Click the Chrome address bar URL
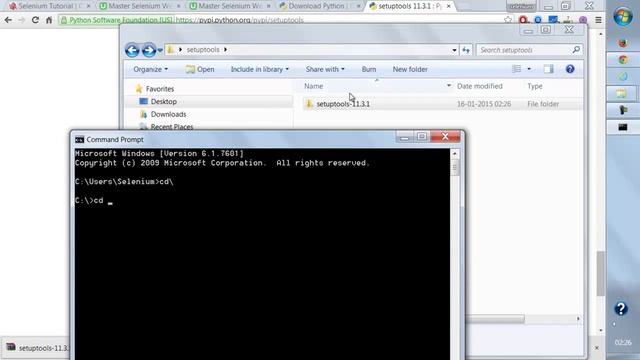This screenshot has width=640, height=360. click(239, 20)
